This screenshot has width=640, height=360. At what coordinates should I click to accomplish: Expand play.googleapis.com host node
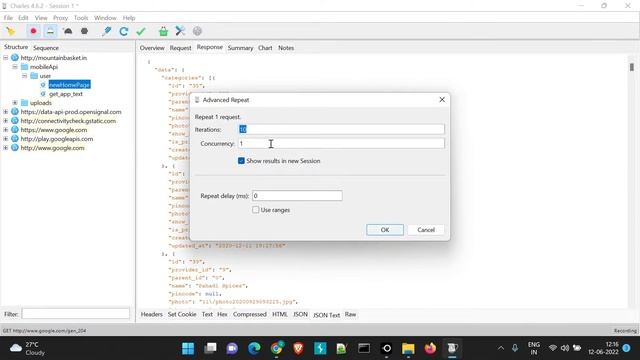coord(6,139)
